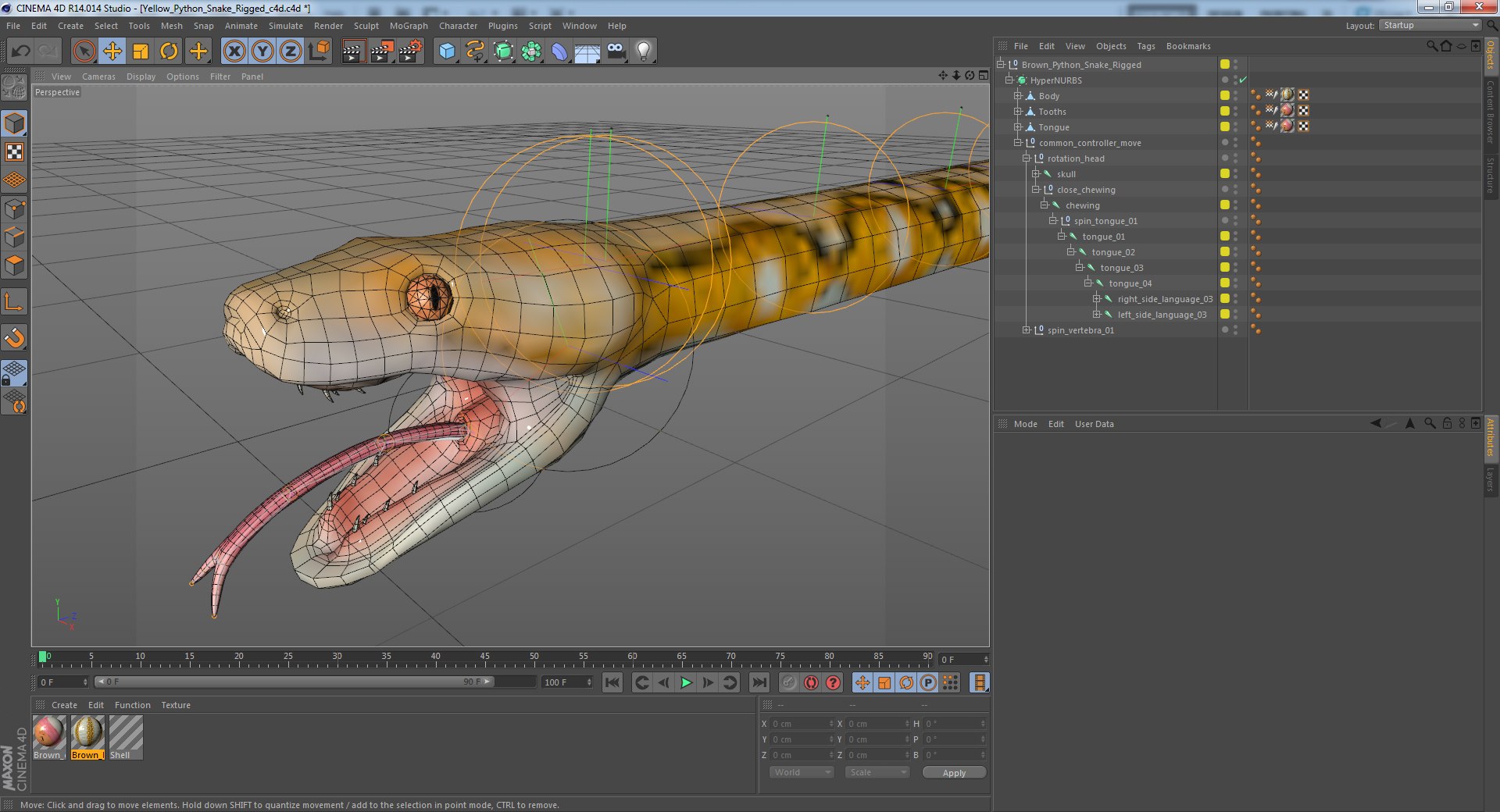Open the material manager Texture menu
Image resolution: width=1500 pixels, height=812 pixels.
coord(176,705)
